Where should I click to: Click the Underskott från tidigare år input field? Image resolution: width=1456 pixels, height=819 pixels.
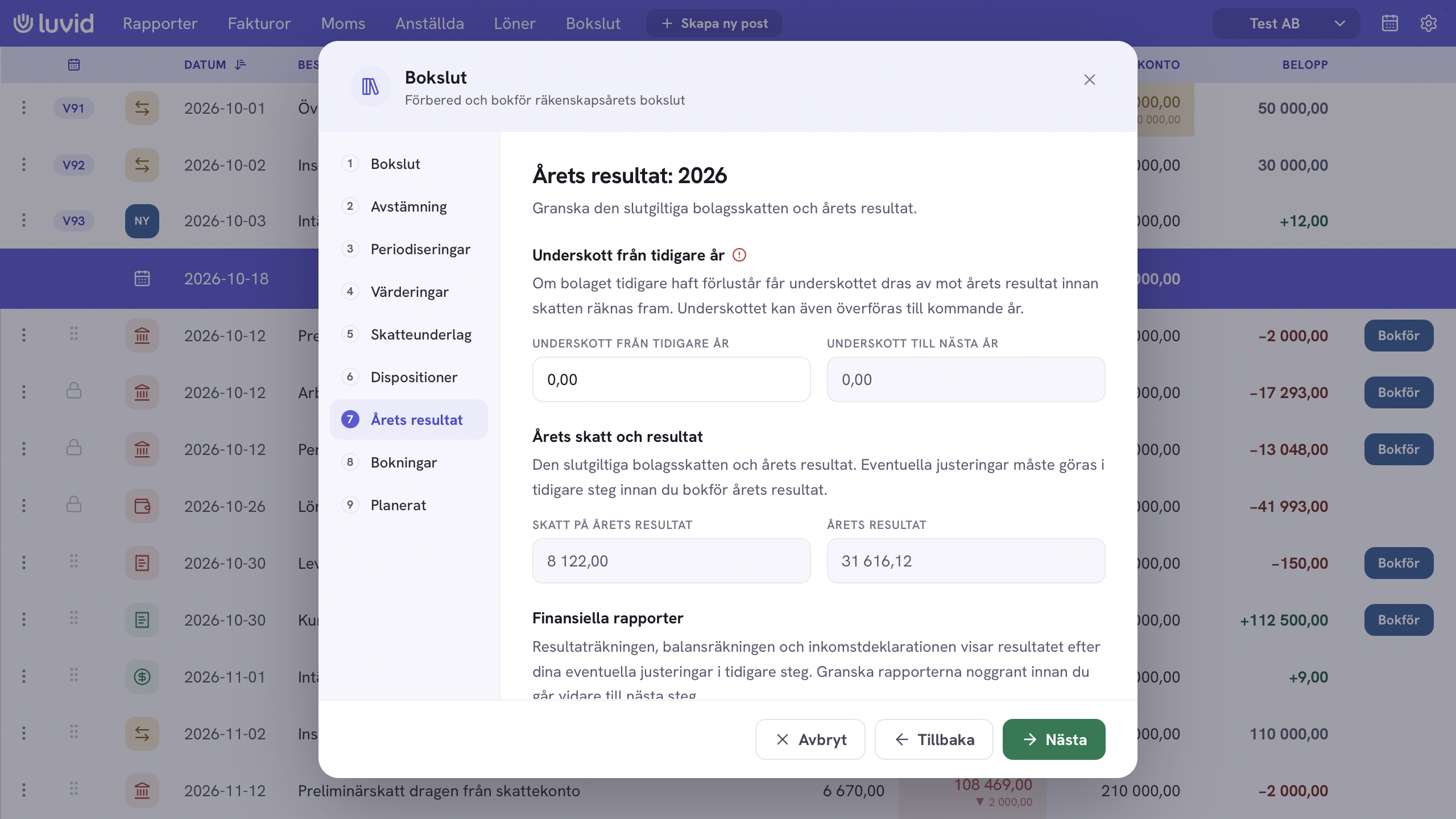pos(671,379)
